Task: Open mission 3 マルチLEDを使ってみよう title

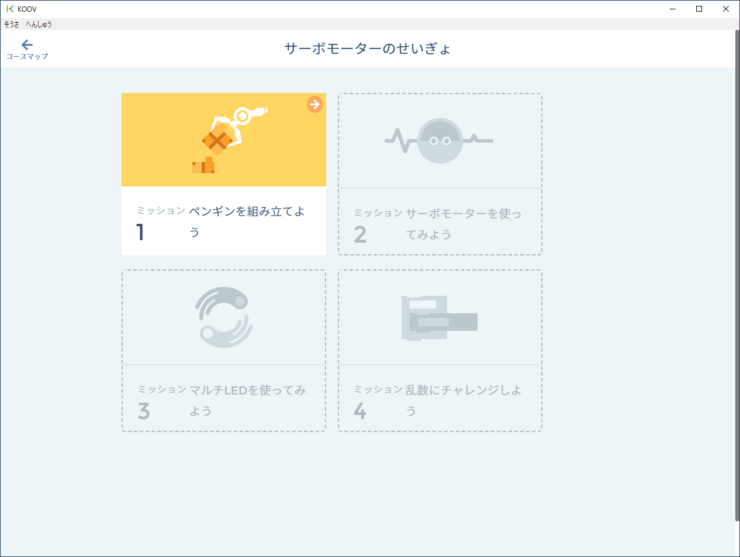Action: [x=247, y=400]
